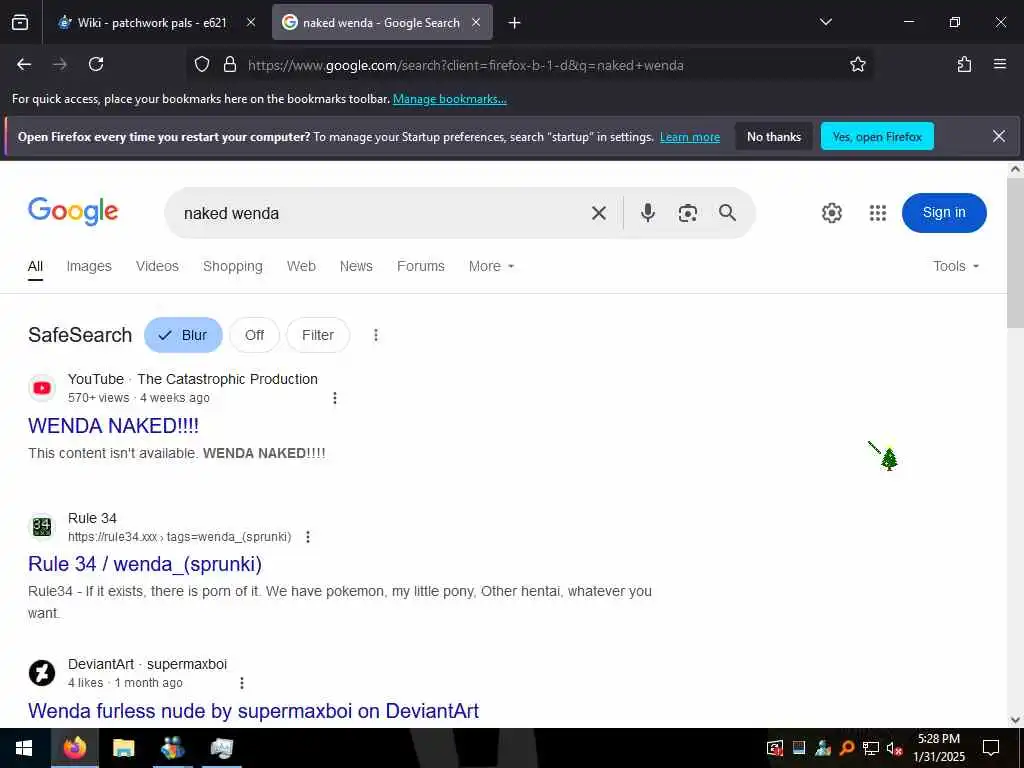Click Yes, open Firefox button

coord(877,136)
